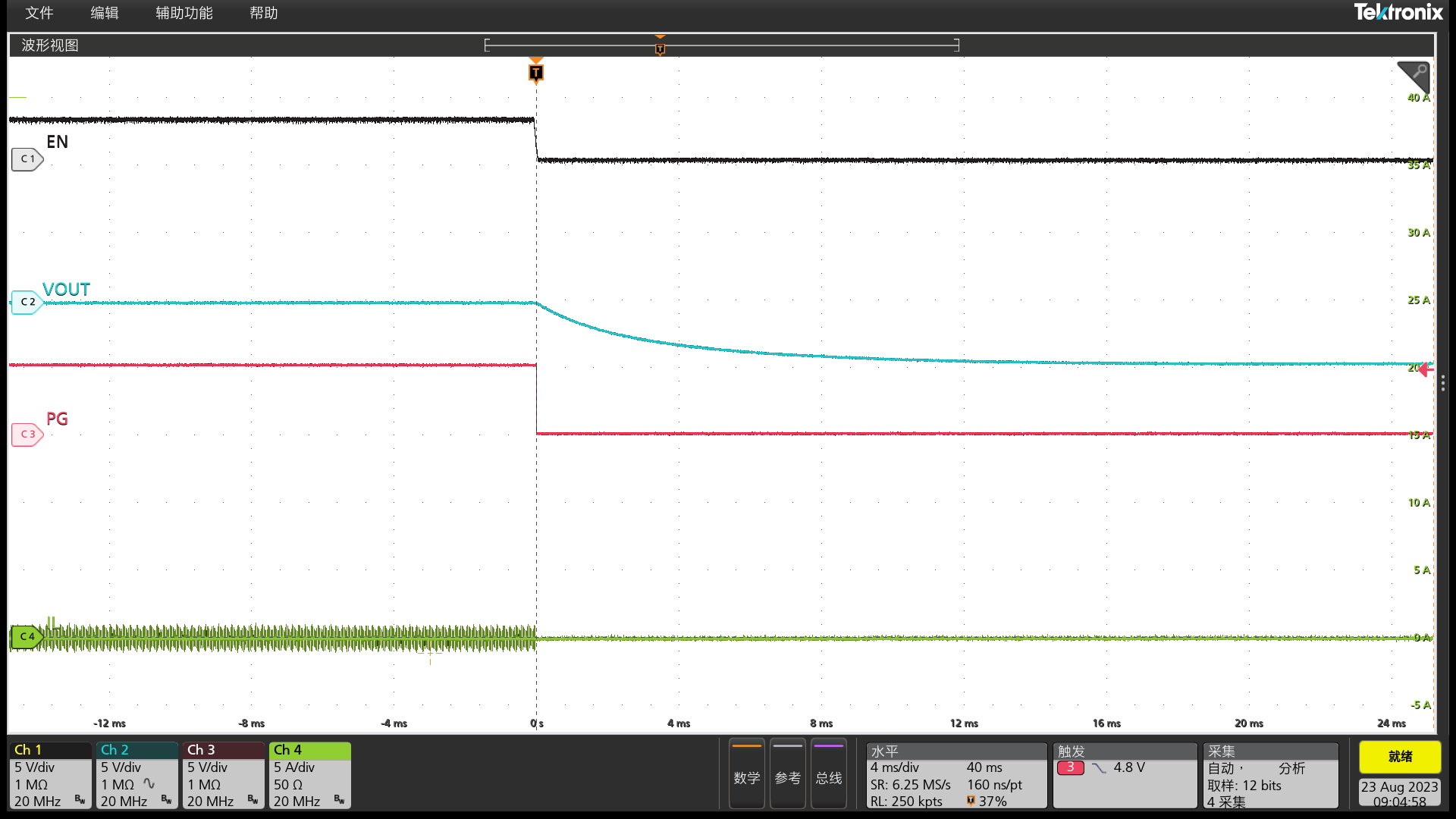1456x819 pixels.
Task: Click the Tektronix logo
Action: 1399,12
